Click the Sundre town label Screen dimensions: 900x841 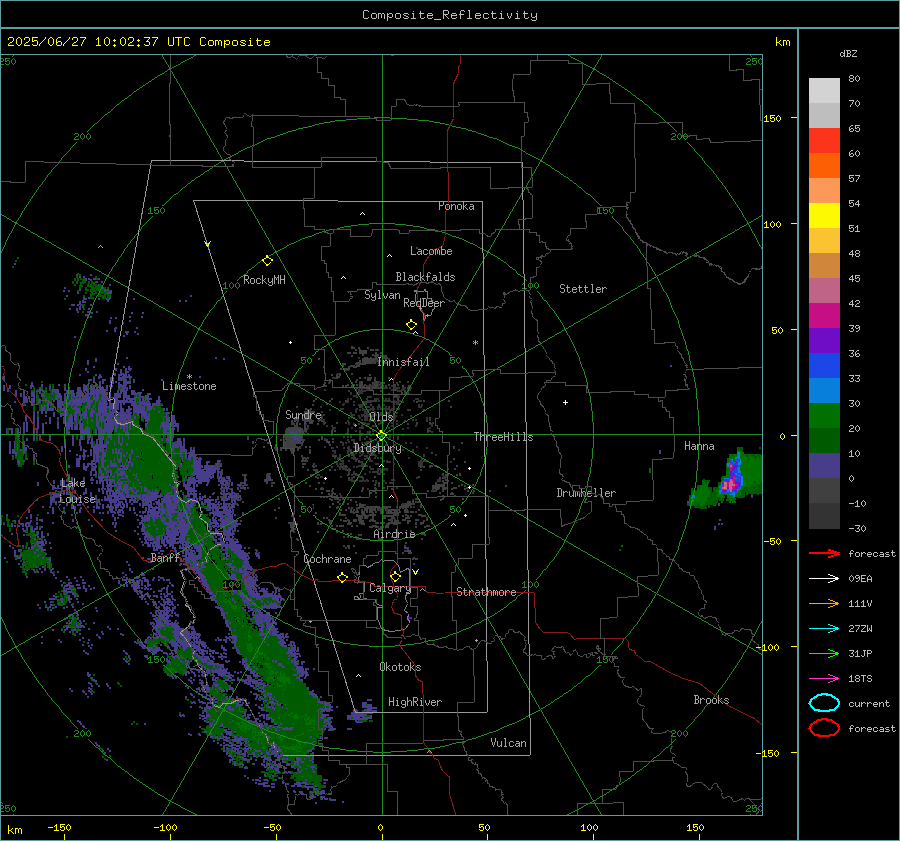click(304, 414)
